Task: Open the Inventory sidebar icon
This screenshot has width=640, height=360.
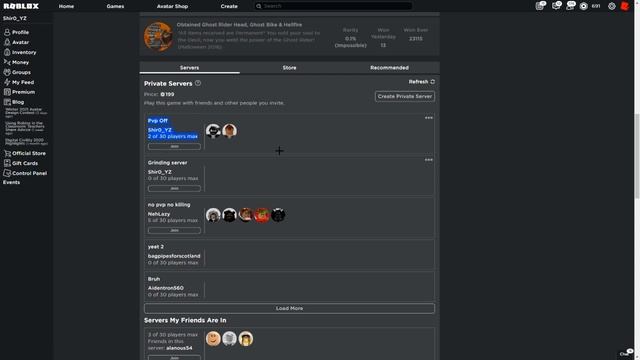Action: (x=7, y=52)
